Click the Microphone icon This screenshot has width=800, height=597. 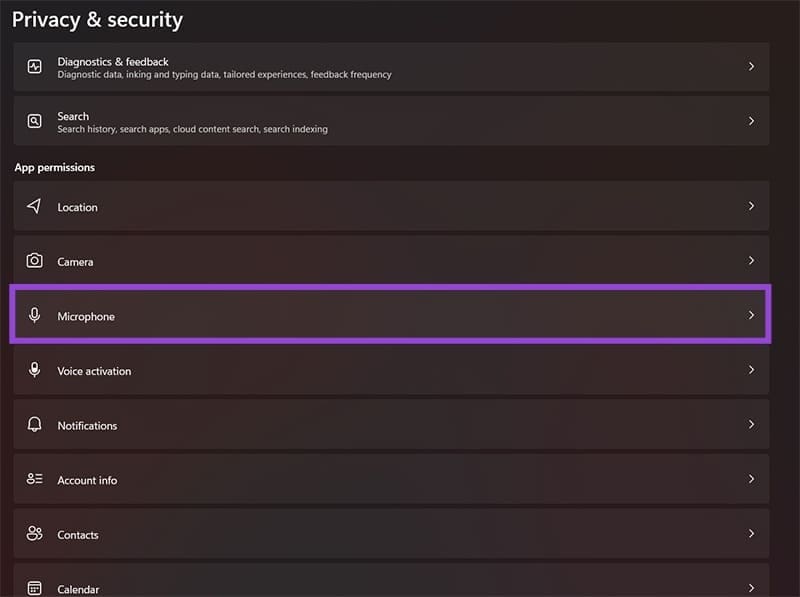coord(35,316)
